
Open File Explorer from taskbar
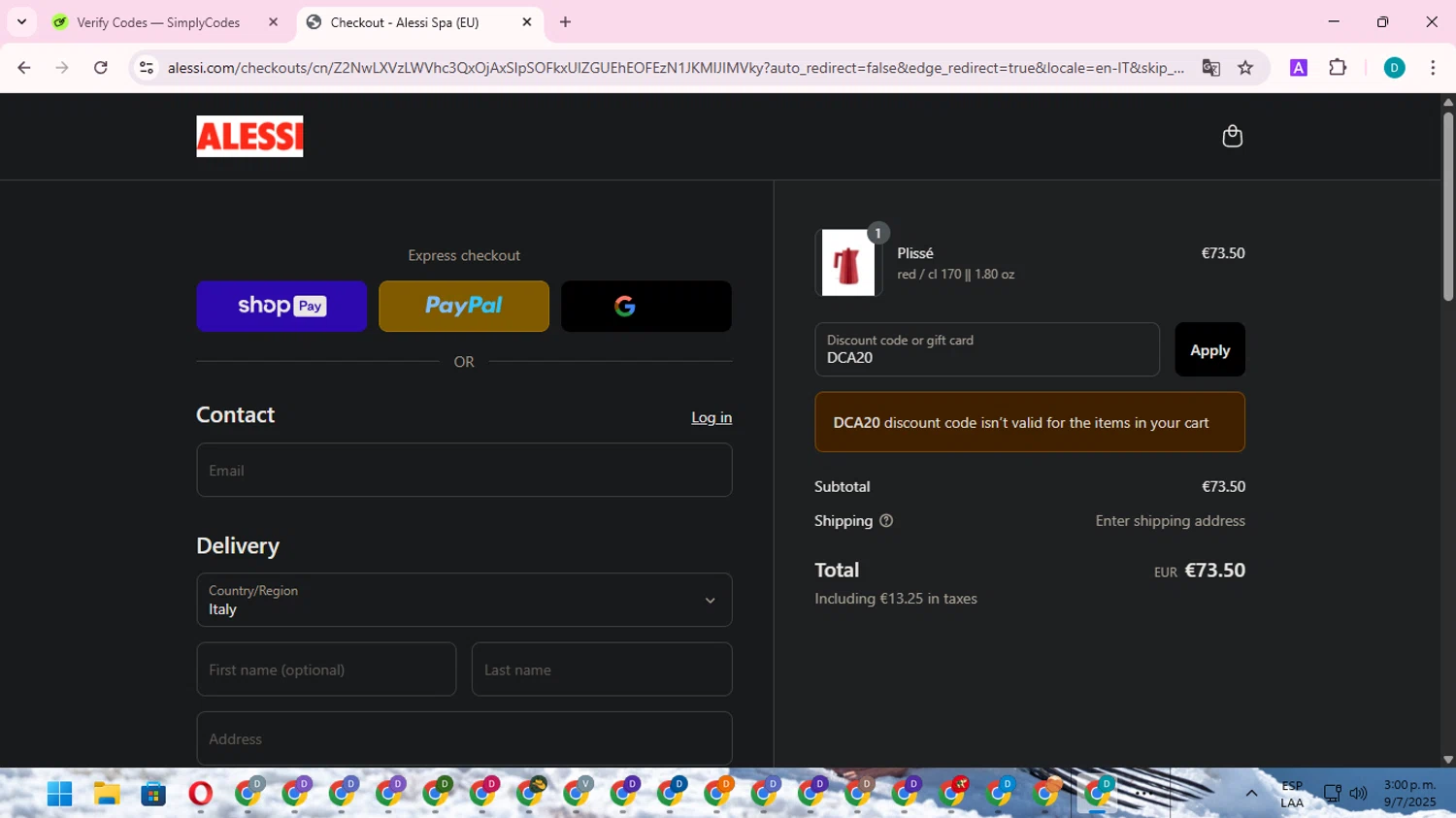tap(107, 794)
